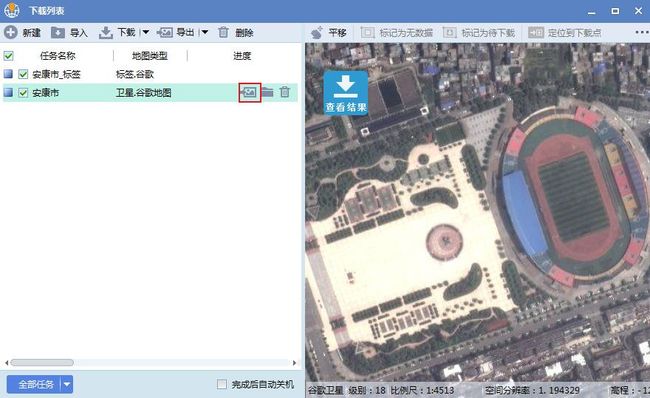Minimize the 下载列表 window
This screenshot has height=398, width=650.
pos(592,12)
